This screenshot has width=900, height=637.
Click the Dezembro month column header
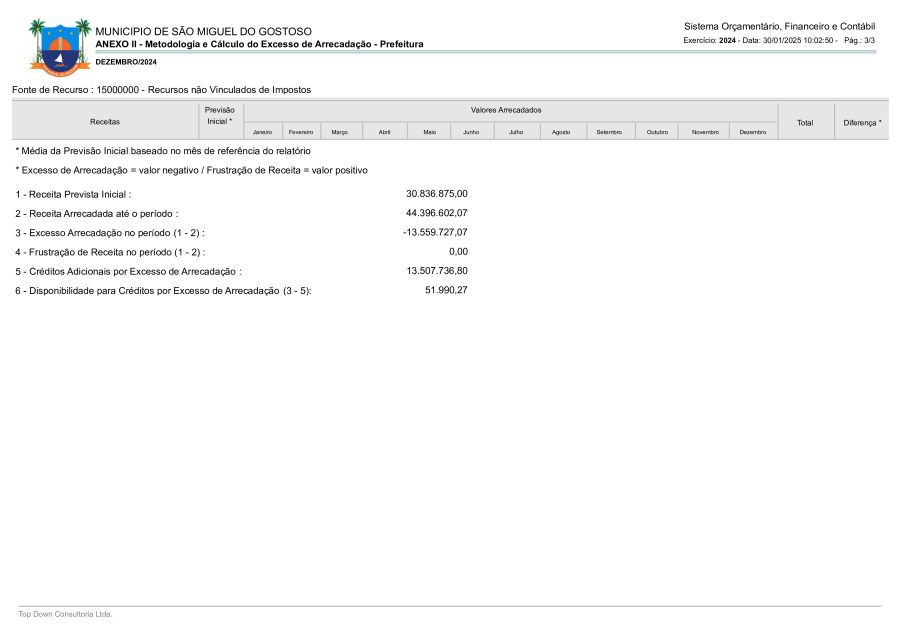[x=753, y=132]
